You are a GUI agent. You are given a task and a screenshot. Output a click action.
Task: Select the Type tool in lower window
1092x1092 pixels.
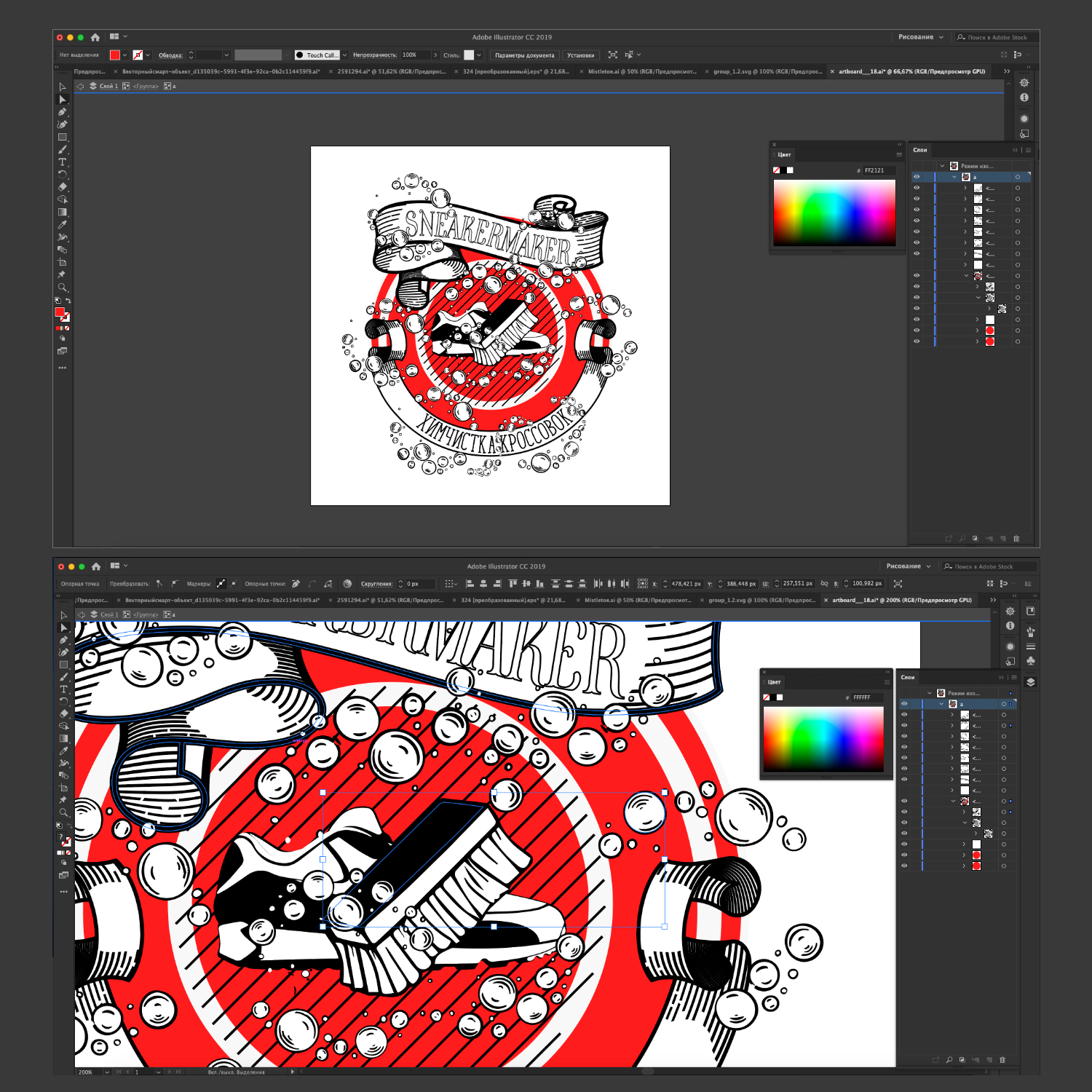pyautogui.click(x=64, y=689)
